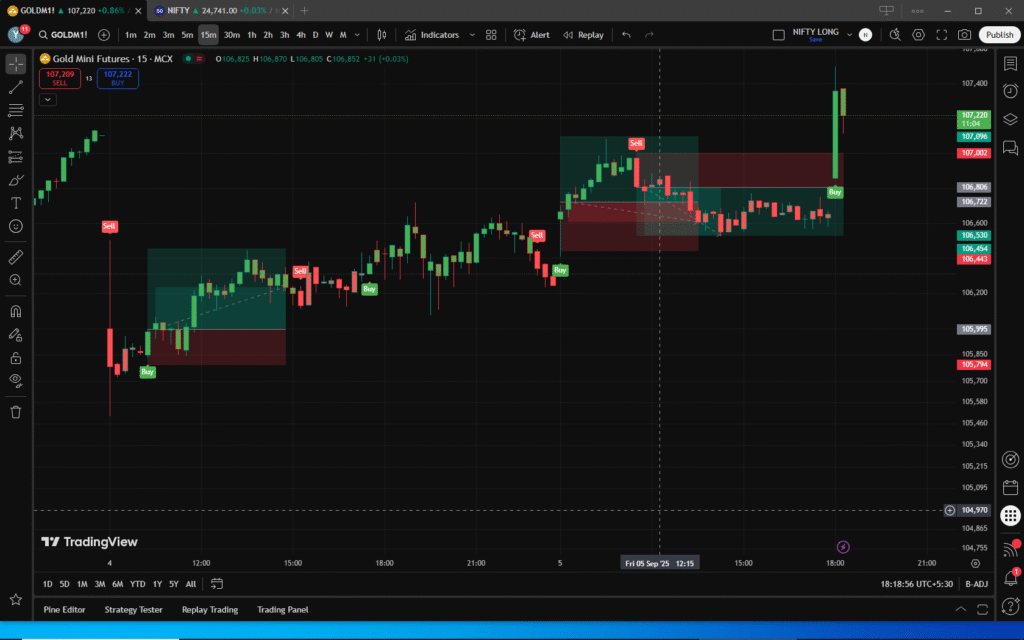Select the trend line drawing tool
This screenshot has width=1024, height=640.
coord(16,87)
